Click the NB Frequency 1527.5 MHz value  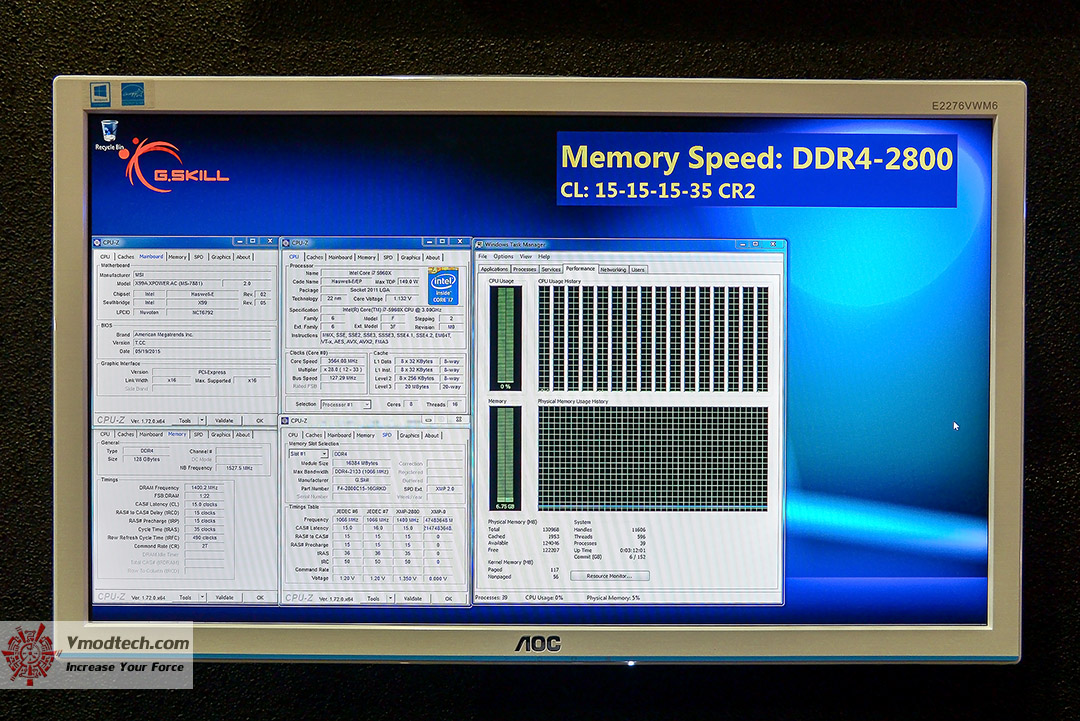[239, 468]
